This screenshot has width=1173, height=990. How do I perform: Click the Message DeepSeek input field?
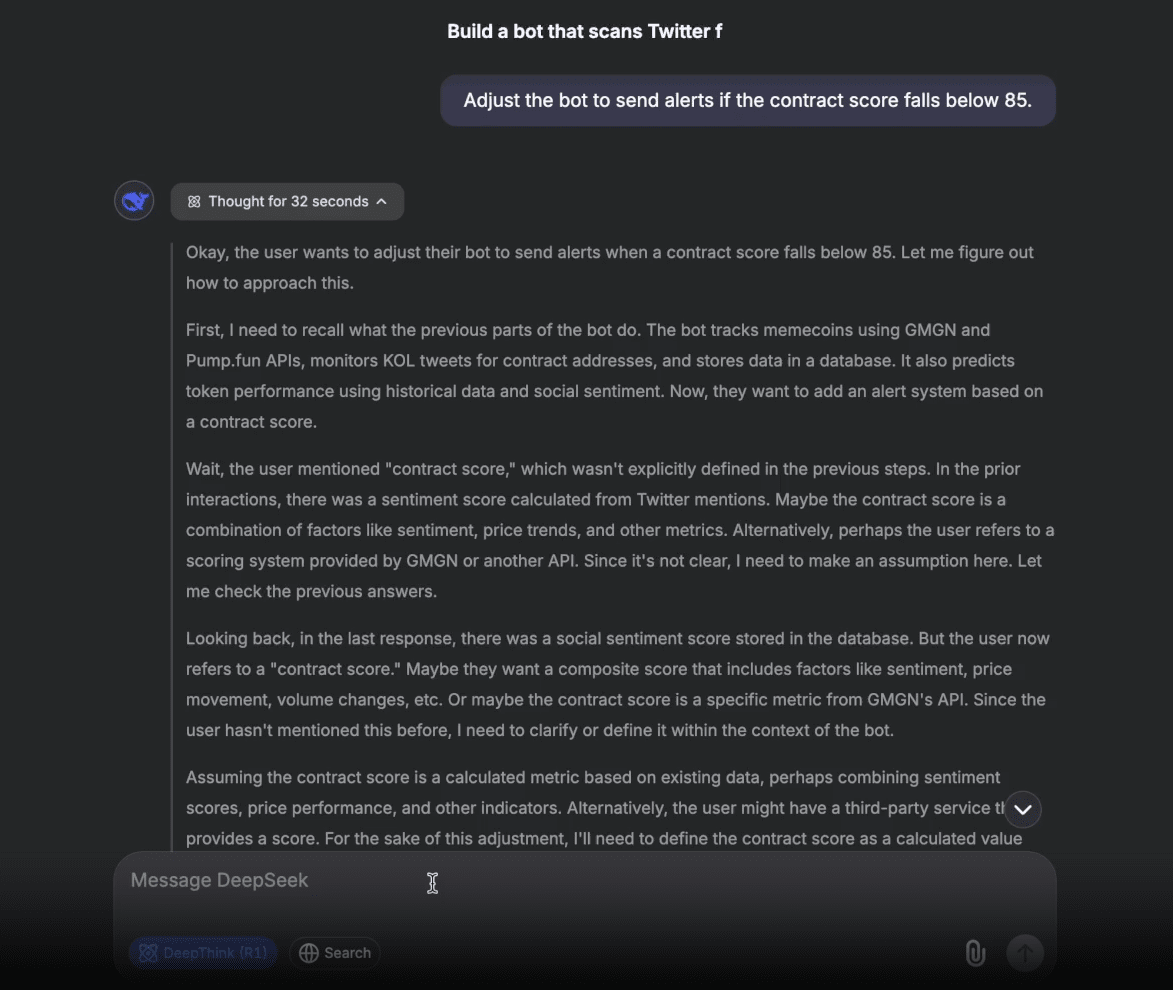pos(400,880)
